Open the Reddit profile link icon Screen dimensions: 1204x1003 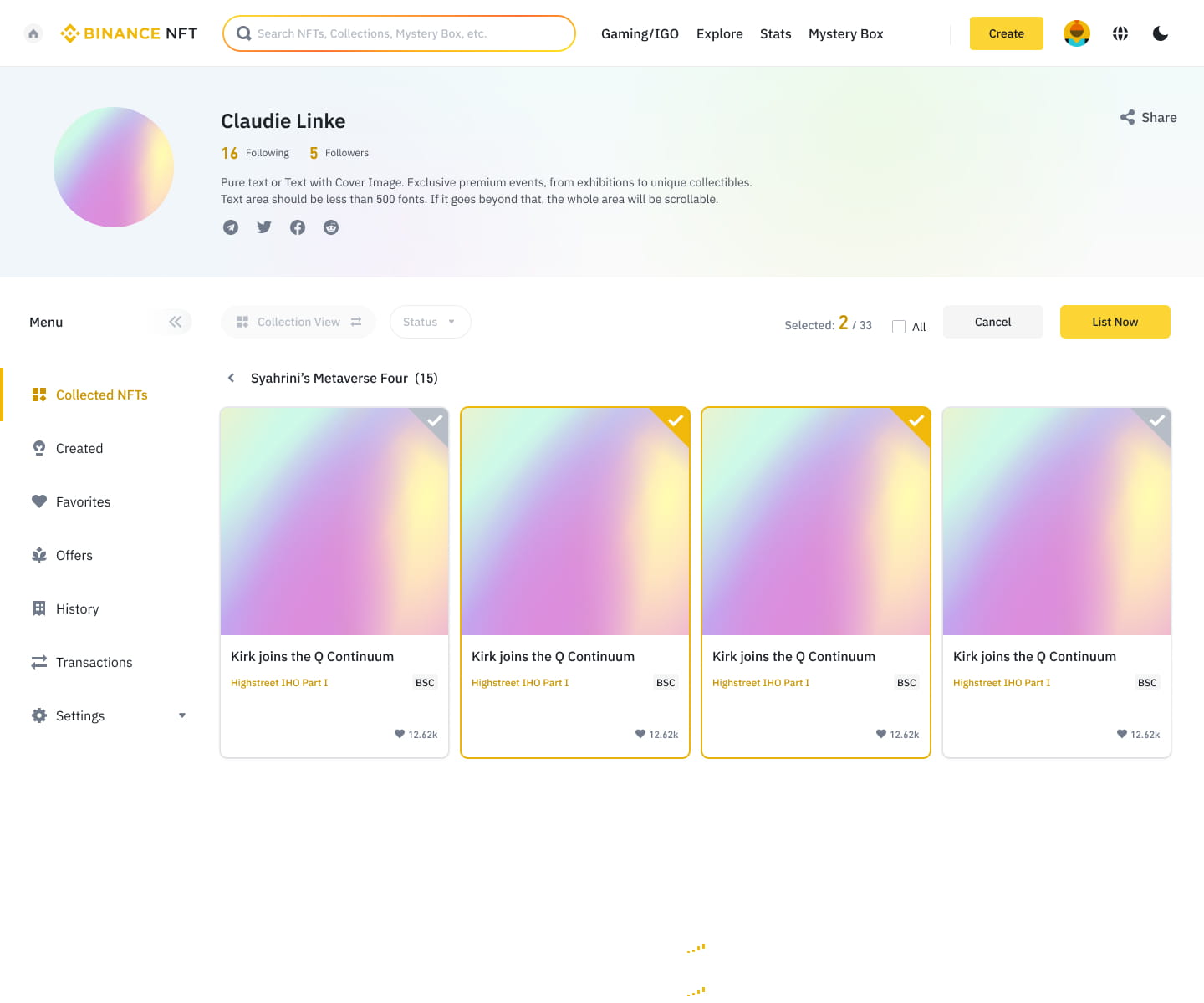point(331,227)
